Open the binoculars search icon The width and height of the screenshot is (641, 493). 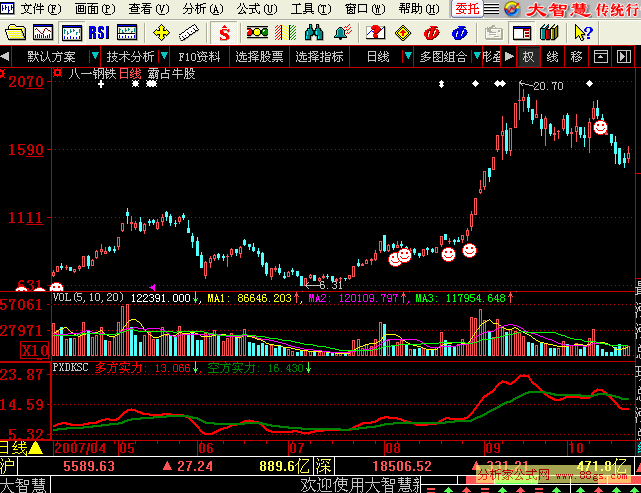tap(314, 32)
